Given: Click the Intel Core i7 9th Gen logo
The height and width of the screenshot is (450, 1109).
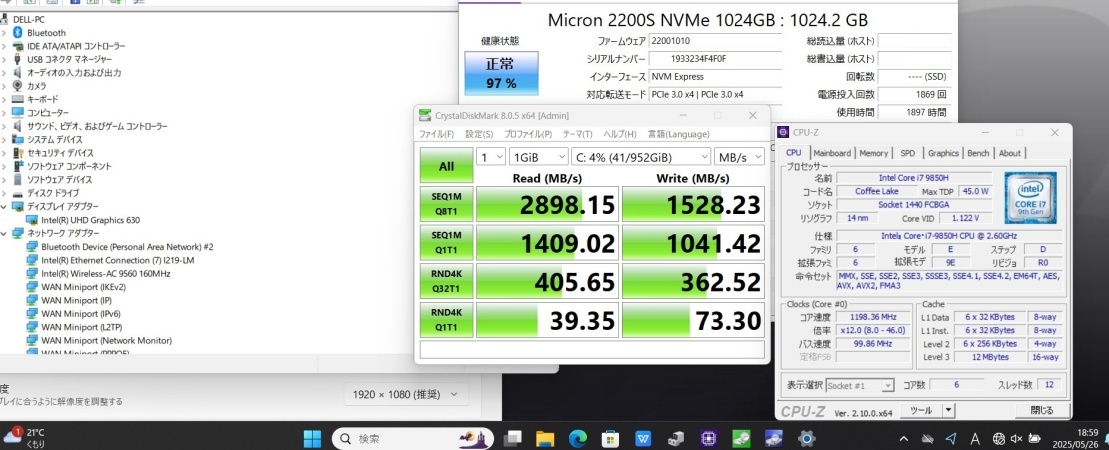Looking at the screenshot, I should [1030, 197].
